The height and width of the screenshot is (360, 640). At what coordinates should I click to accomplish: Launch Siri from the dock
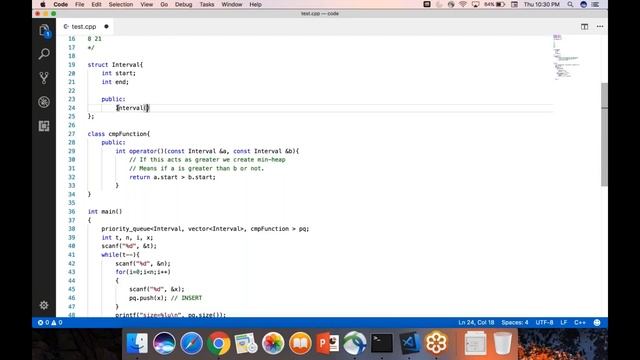coord(164,343)
